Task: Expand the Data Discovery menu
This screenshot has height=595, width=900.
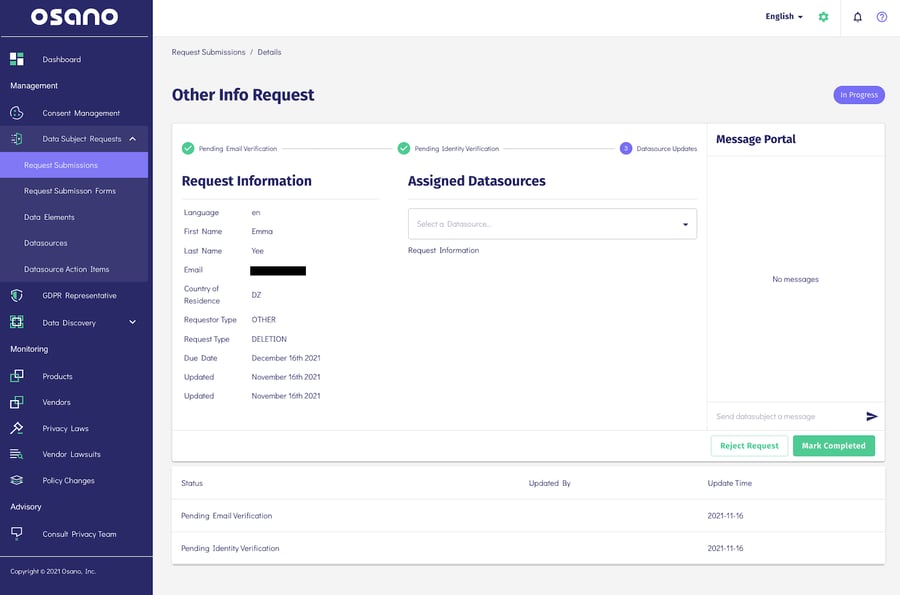Action: click(x=132, y=322)
